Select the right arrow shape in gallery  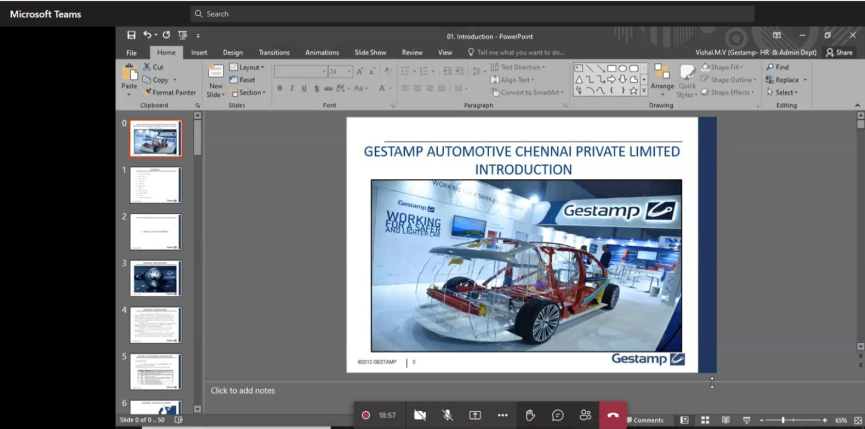(x=612, y=79)
